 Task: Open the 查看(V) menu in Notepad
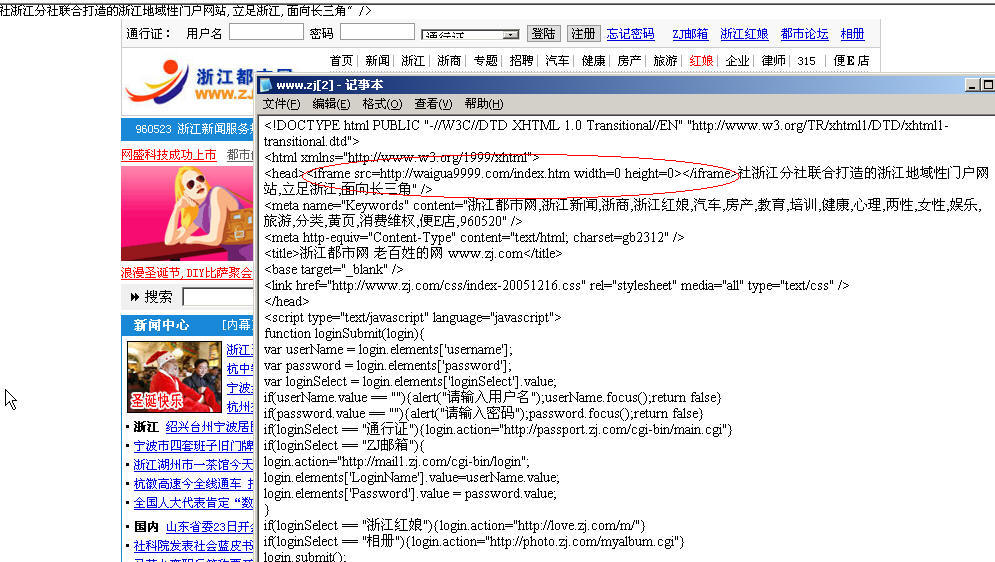pos(433,104)
